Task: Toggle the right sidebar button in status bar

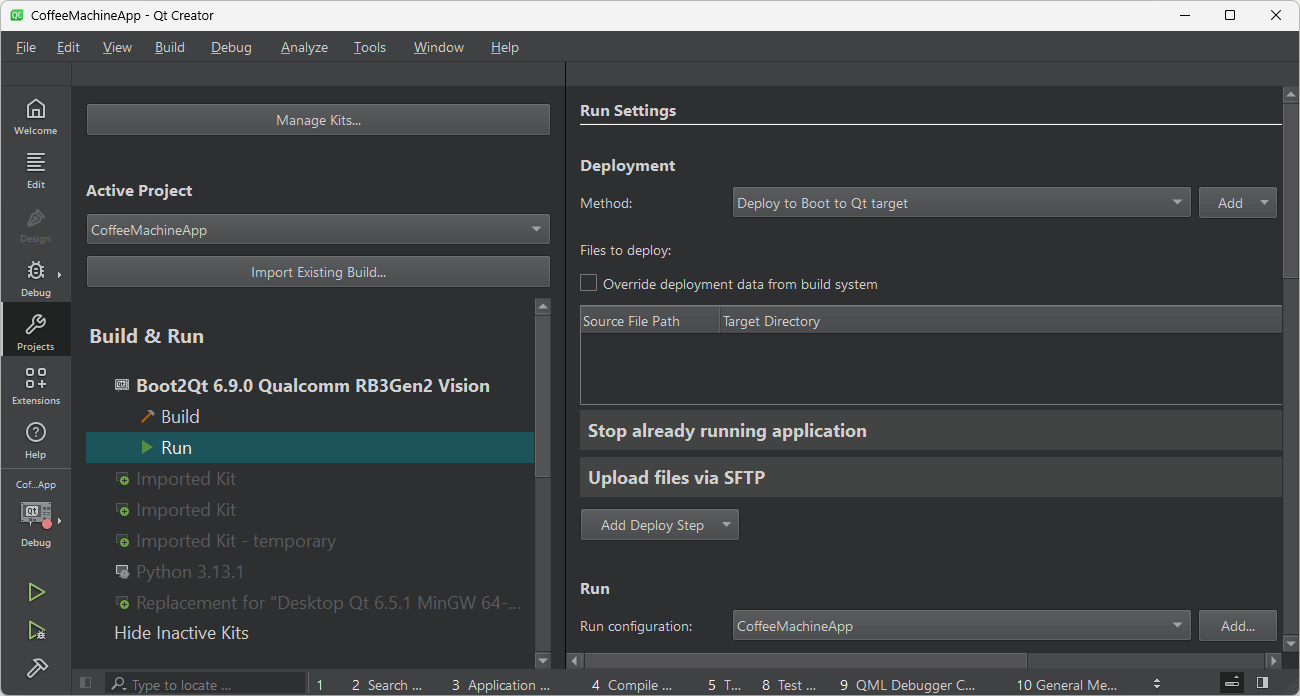Action: [x=1262, y=683]
